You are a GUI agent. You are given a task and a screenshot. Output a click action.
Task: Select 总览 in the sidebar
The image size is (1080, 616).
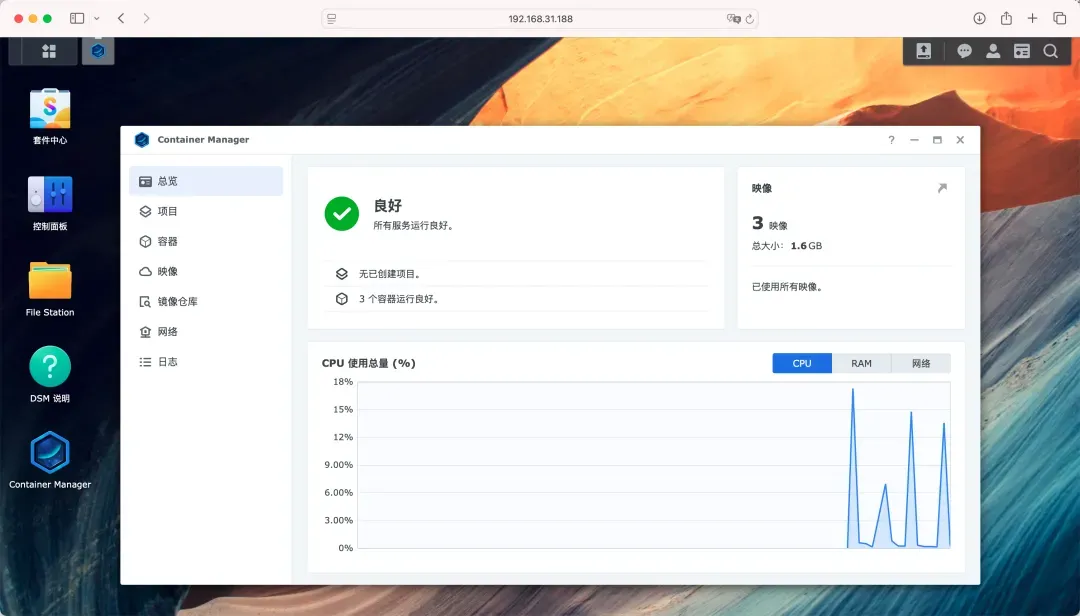pos(206,181)
